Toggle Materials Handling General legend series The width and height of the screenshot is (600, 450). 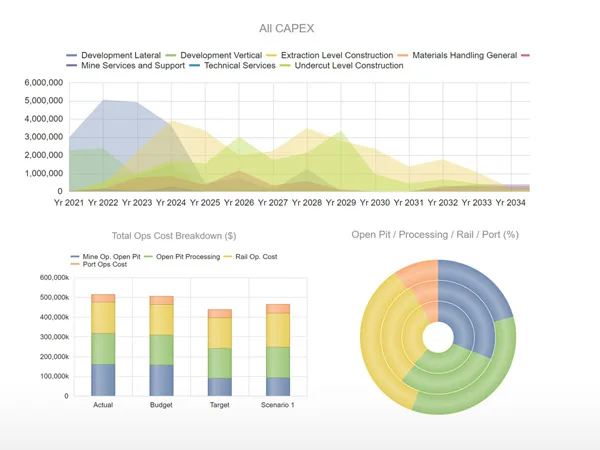pos(458,55)
